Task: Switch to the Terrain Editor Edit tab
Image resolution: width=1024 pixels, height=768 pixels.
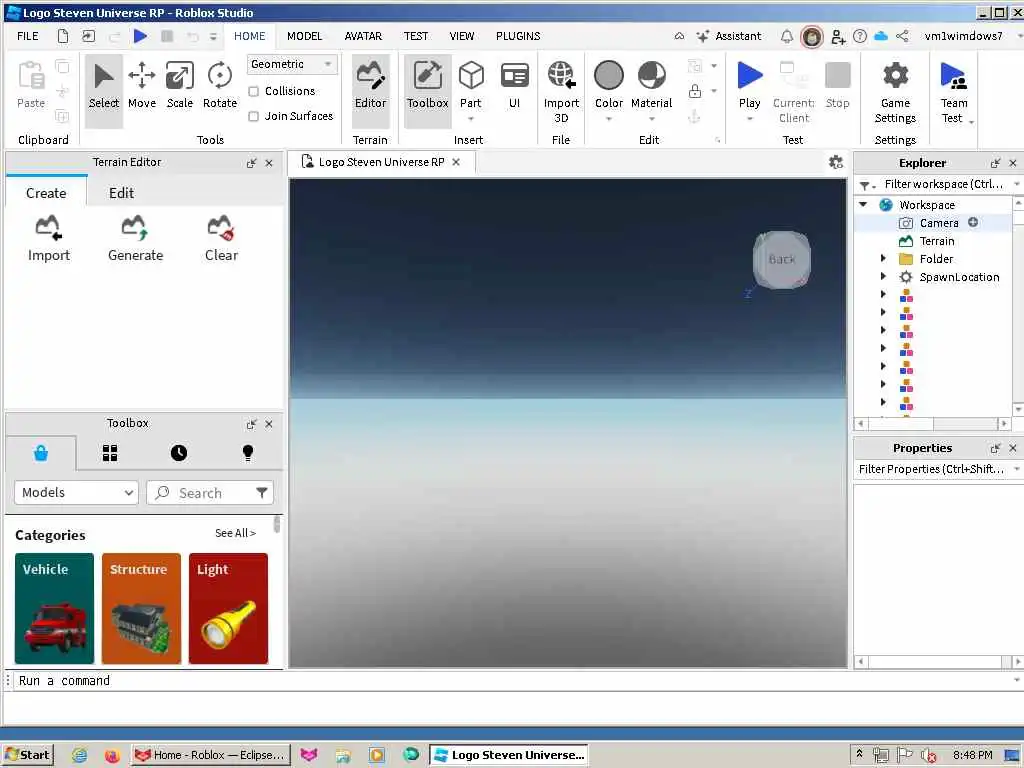Action: click(121, 193)
